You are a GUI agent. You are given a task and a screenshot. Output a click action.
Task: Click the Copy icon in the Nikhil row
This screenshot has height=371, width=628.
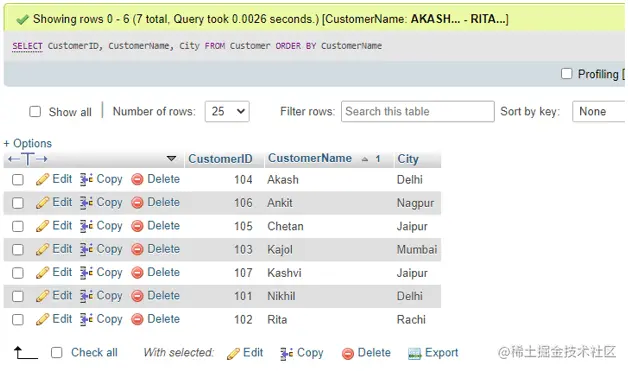(86, 296)
